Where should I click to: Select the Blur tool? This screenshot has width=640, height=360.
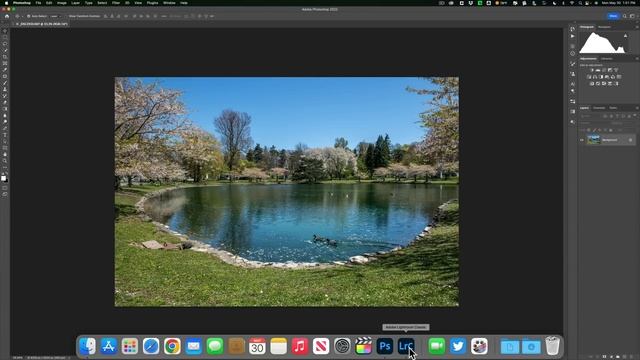point(5,115)
